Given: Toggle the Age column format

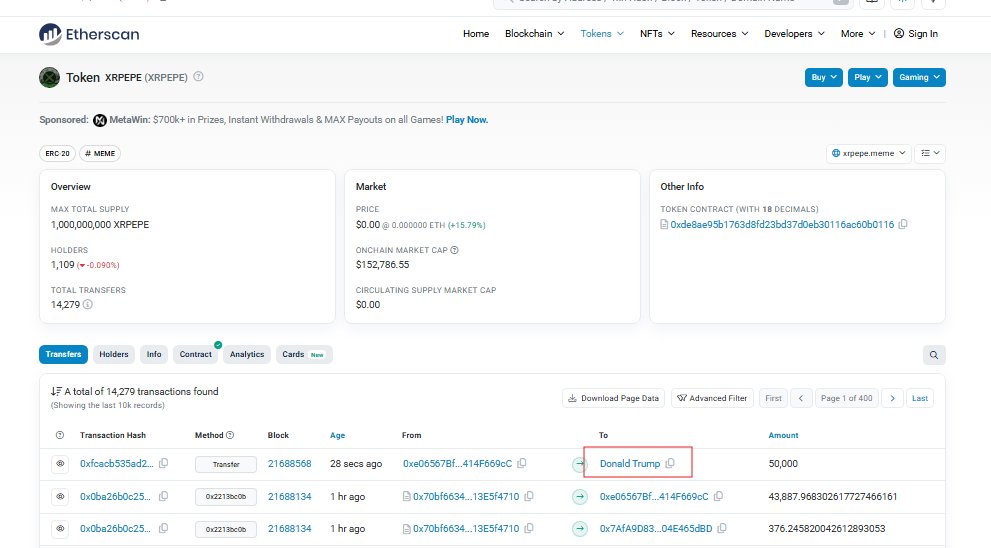Looking at the screenshot, I should [337, 435].
